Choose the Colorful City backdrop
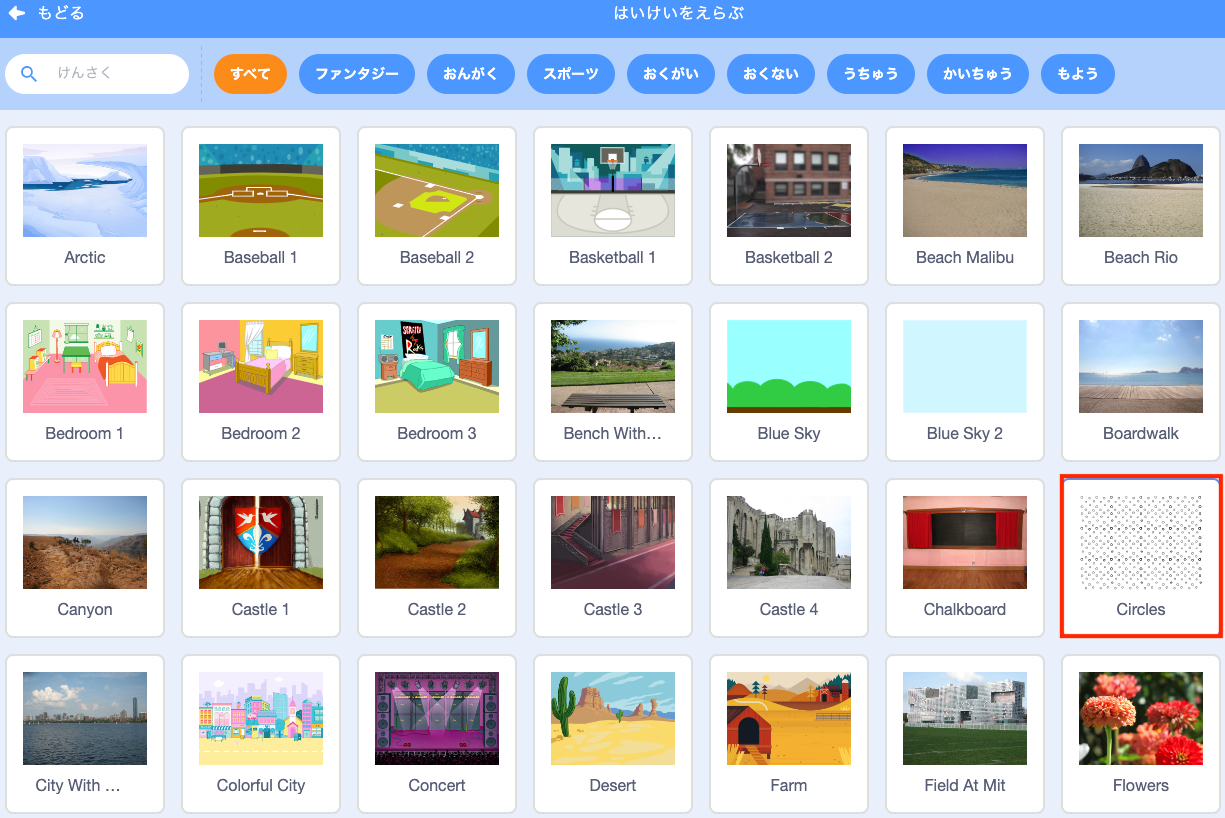 coord(261,734)
